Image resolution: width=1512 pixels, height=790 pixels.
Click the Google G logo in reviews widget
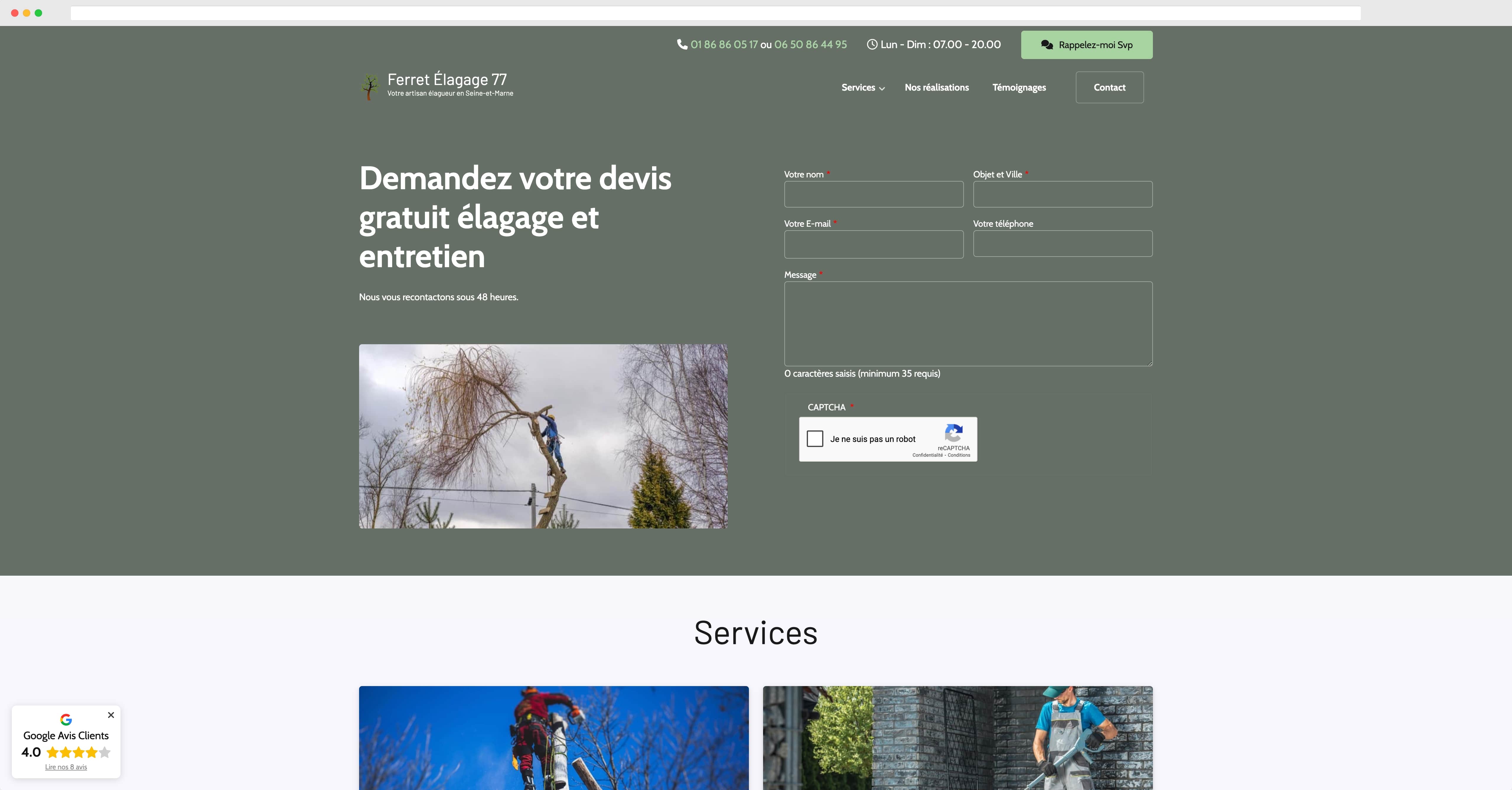tap(66, 719)
